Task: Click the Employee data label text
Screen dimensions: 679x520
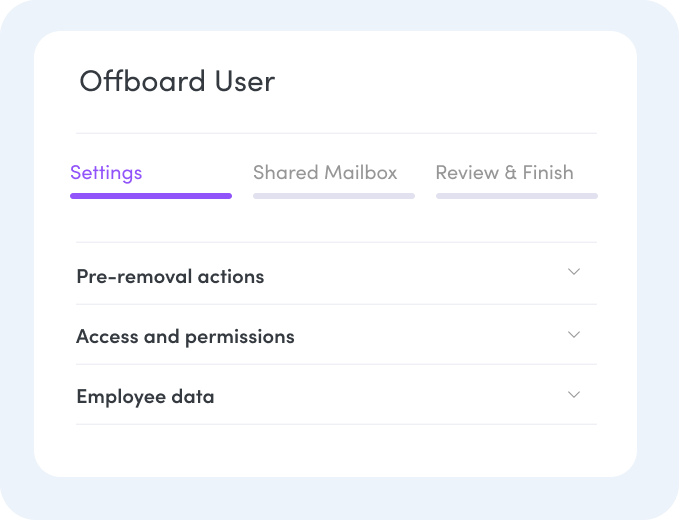Action: (145, 396)
